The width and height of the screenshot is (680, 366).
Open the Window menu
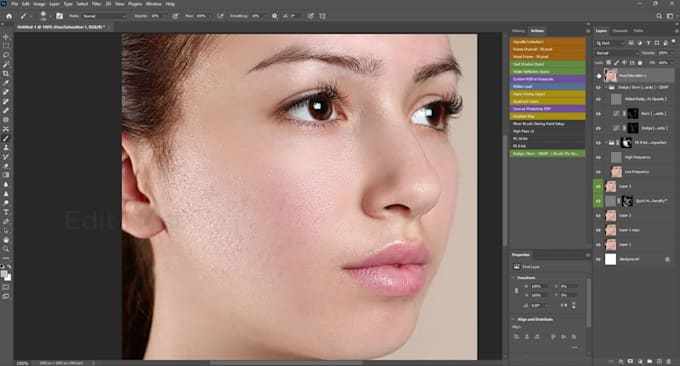click(154, 4)
